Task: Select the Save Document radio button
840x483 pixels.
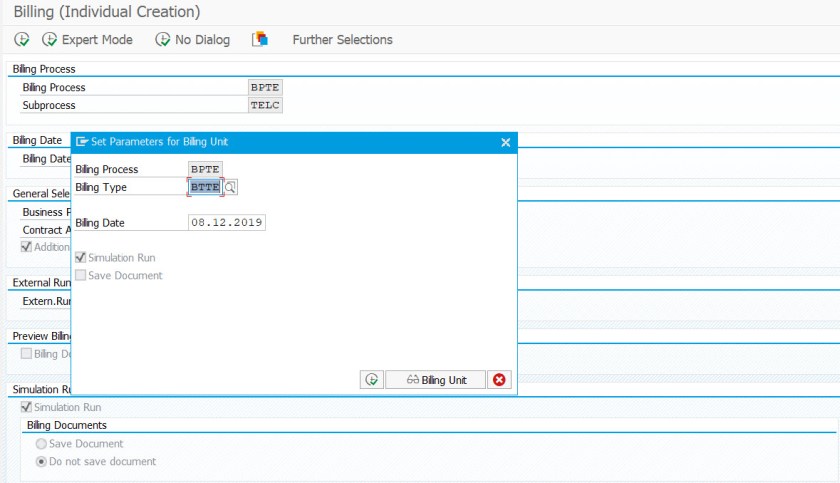Action: pyautogui.click(x=41, y=444)
